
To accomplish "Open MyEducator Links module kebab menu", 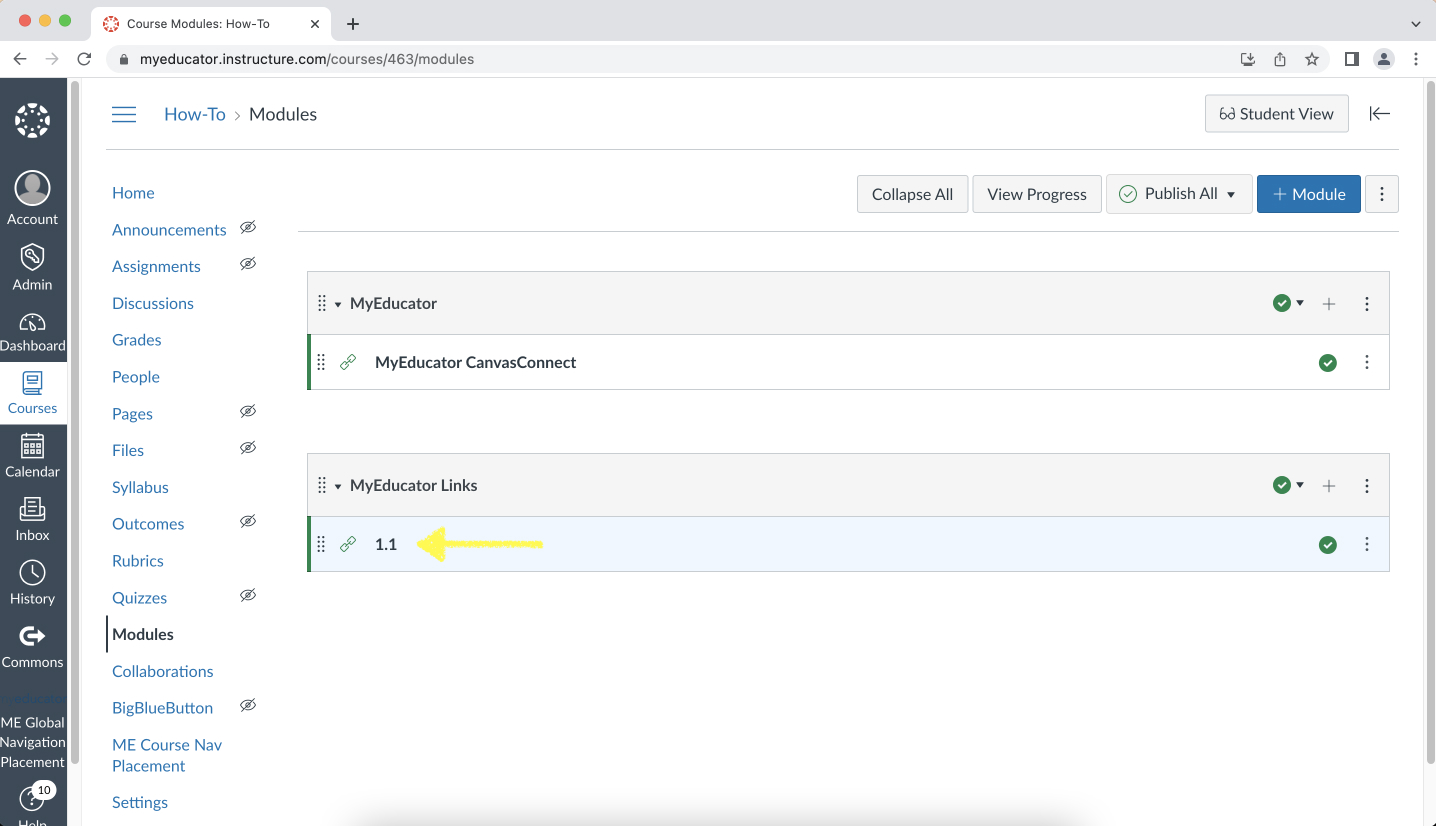I will (x=1367, y=486).
